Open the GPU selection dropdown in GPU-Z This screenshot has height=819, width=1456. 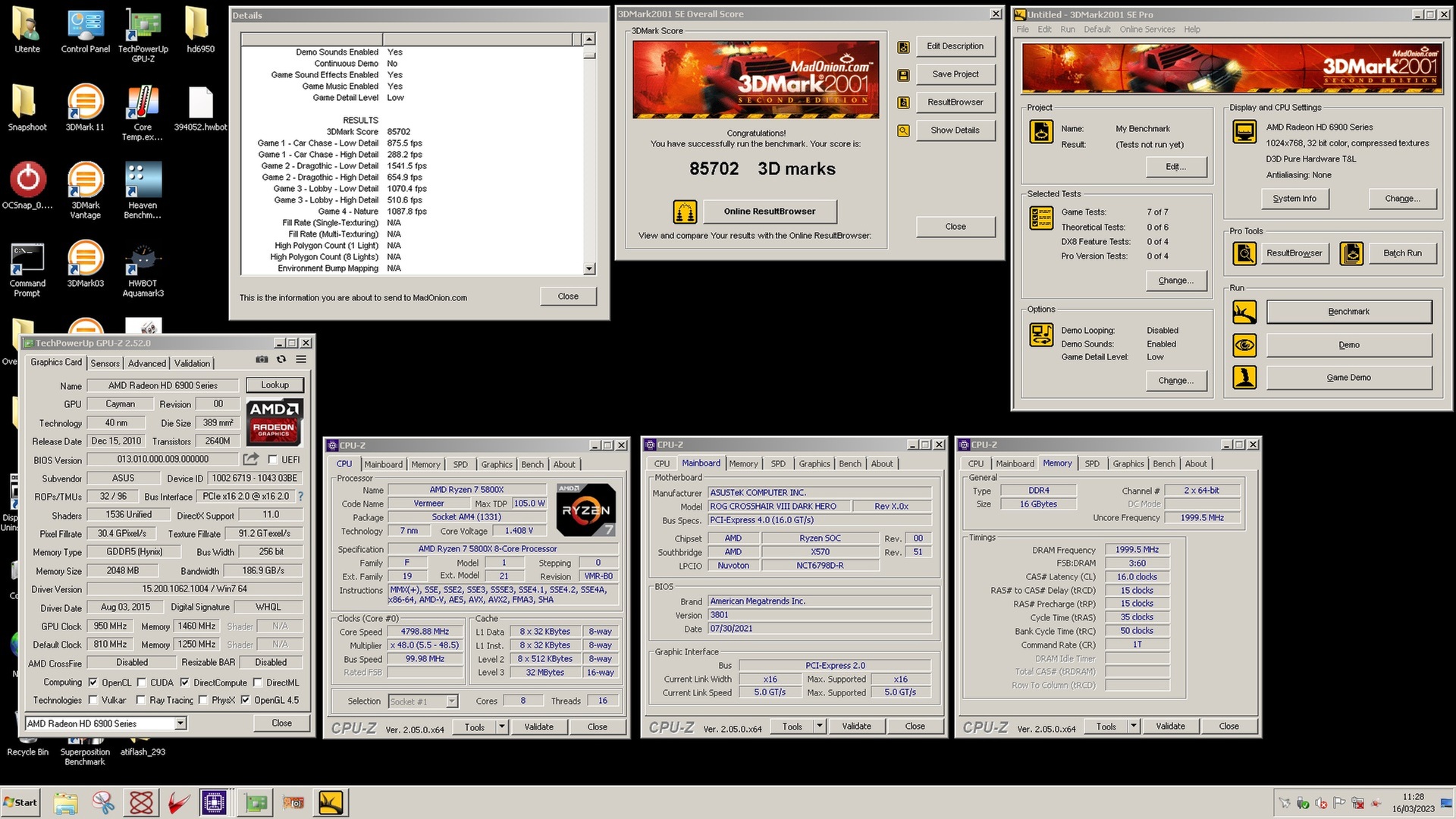pyautogui.click(x=180, y=723)
